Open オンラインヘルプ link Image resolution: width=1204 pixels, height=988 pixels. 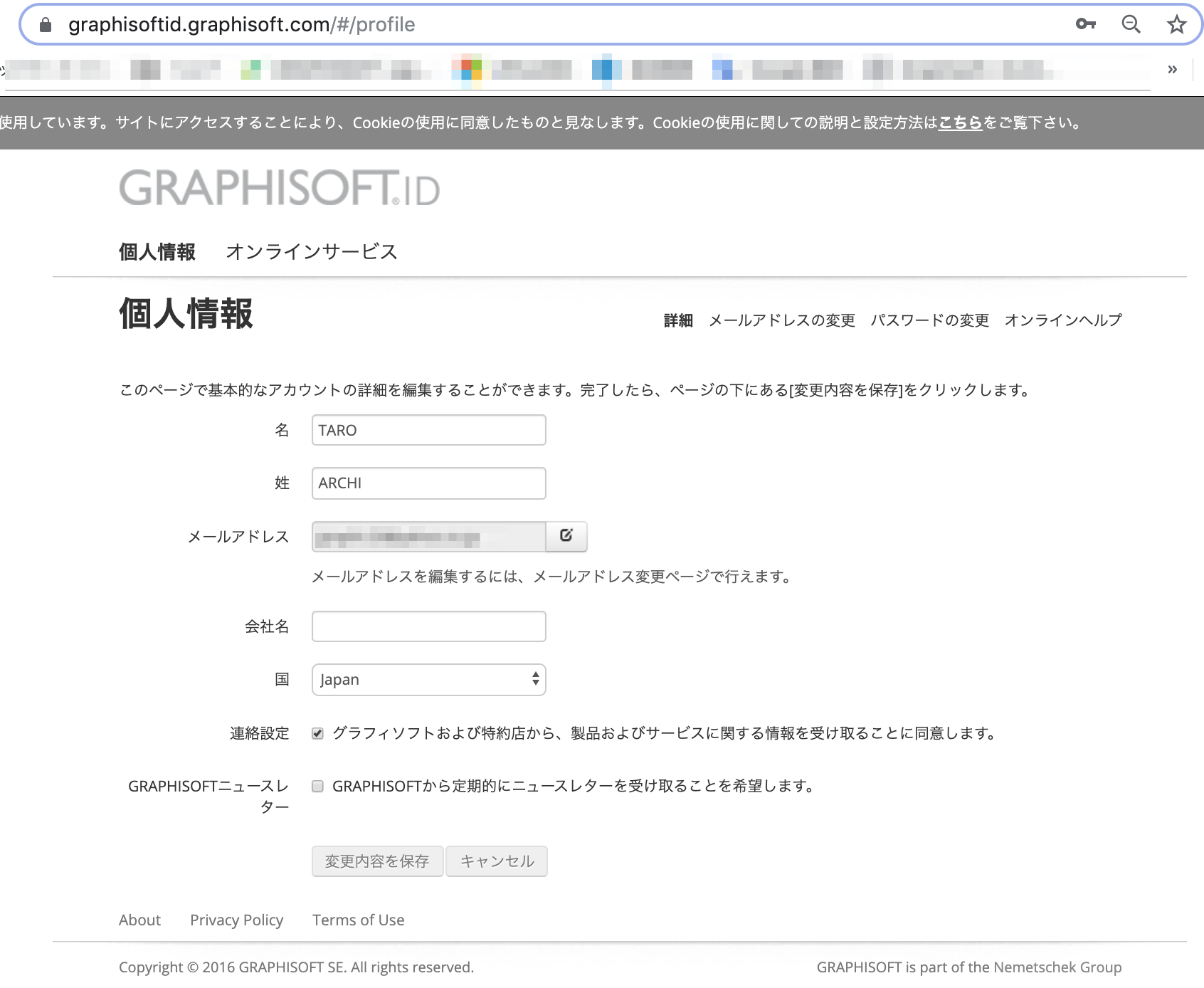pos(1063,320)
